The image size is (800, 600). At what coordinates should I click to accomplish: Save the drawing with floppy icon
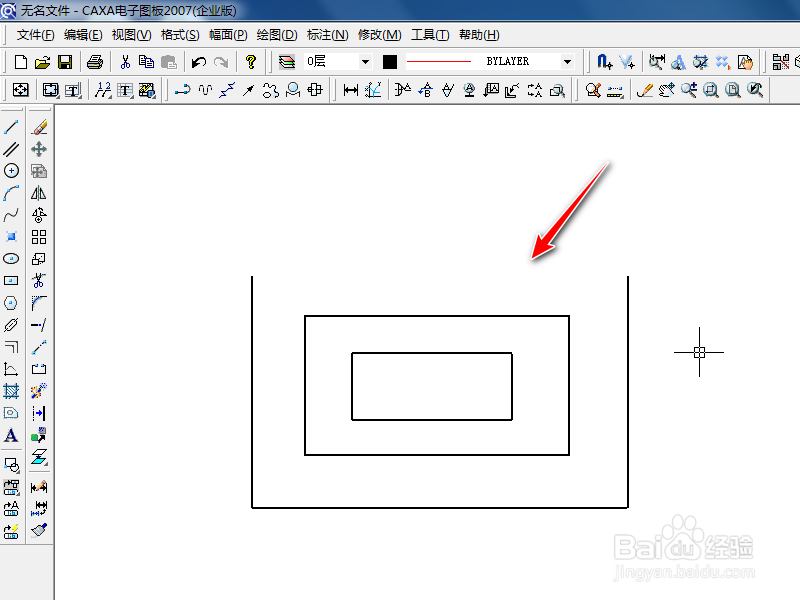(x=65, y=62)
